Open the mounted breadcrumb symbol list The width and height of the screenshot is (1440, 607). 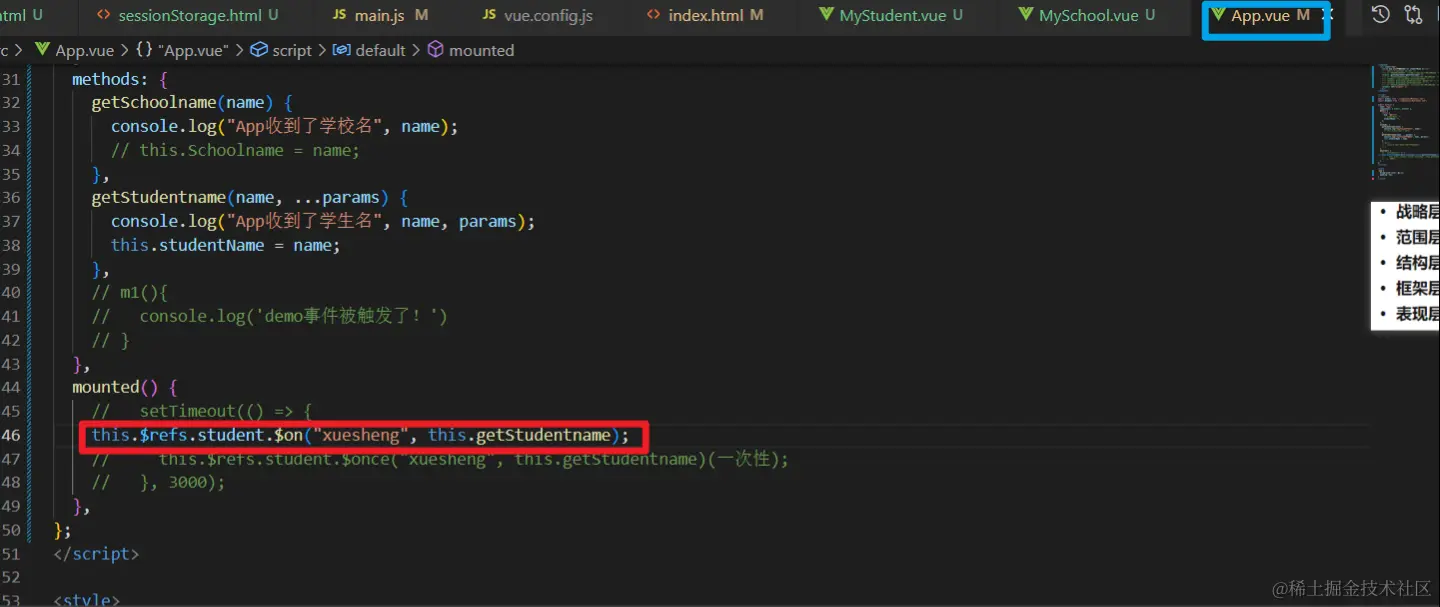(471, 50)
